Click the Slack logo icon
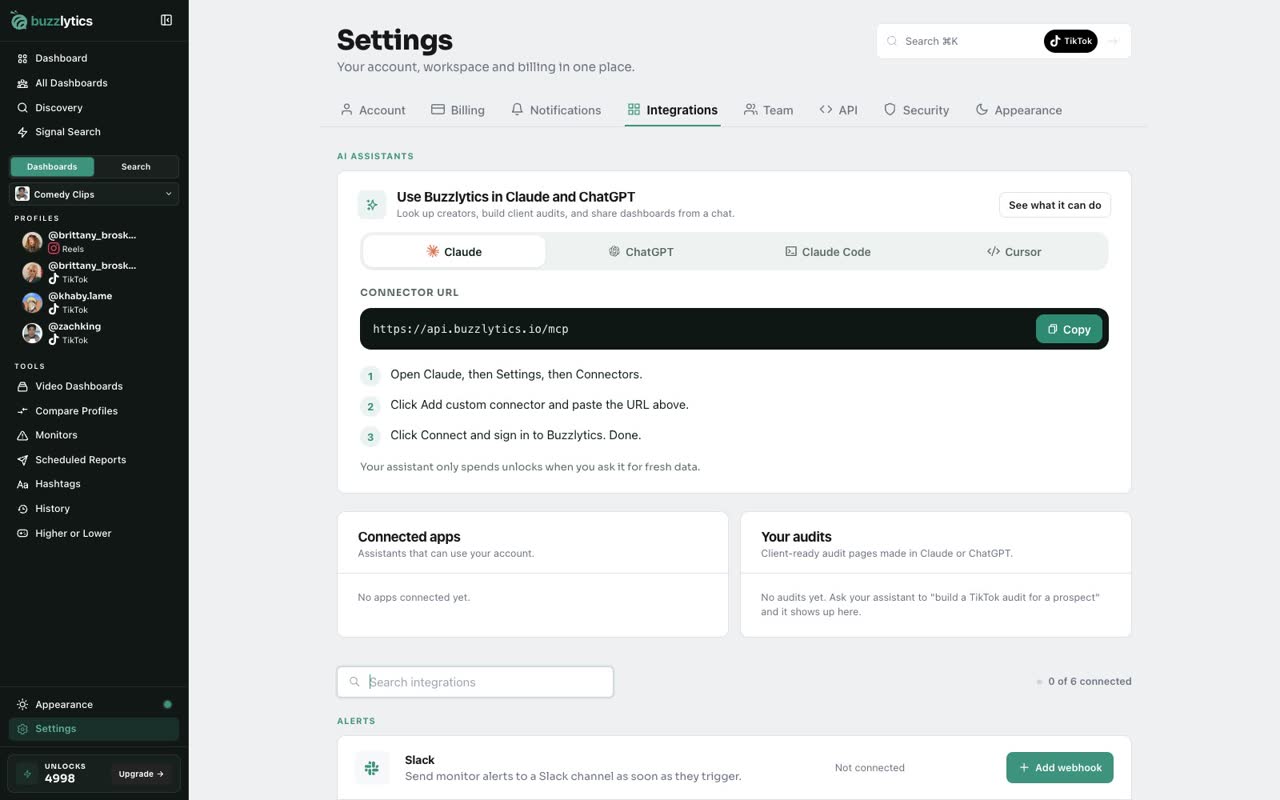Image resolution: width=1280 pixels, height=800 pixels. (x=372, y=768)
